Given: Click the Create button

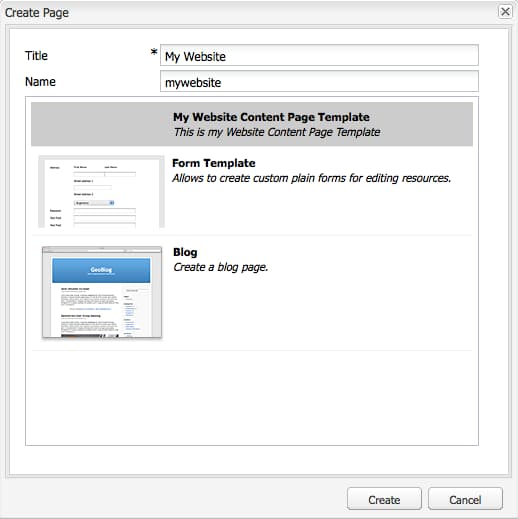Looking at the screenshot, I should (384, 499).
